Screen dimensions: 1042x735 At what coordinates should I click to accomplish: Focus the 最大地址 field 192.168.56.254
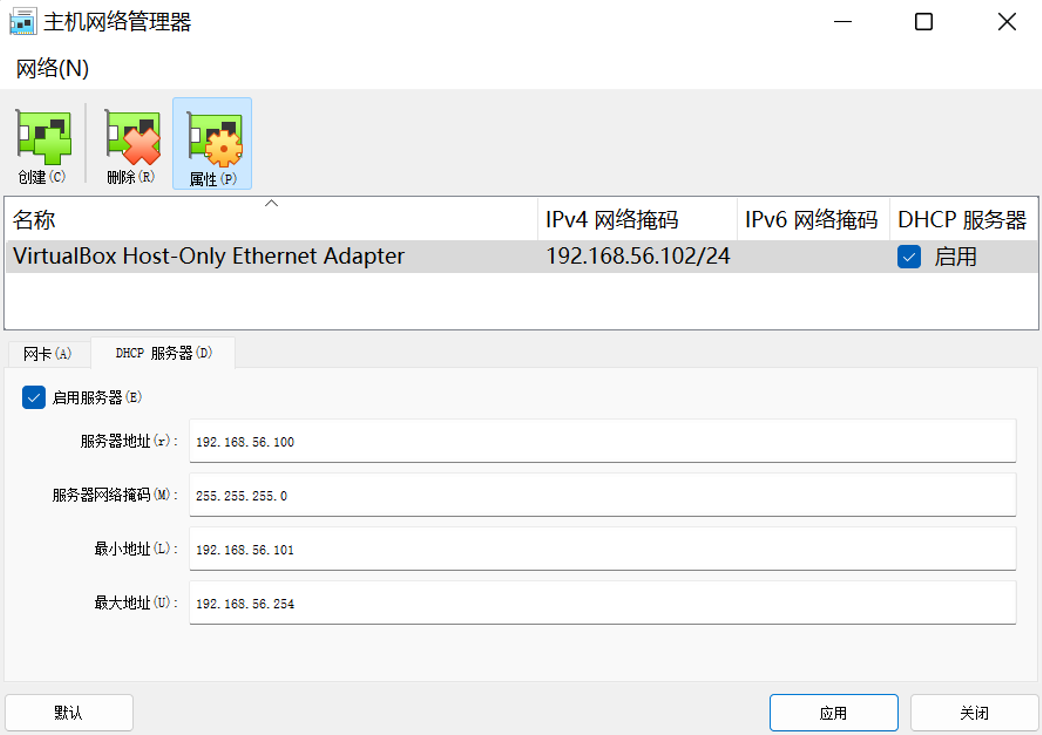[602, 603]
